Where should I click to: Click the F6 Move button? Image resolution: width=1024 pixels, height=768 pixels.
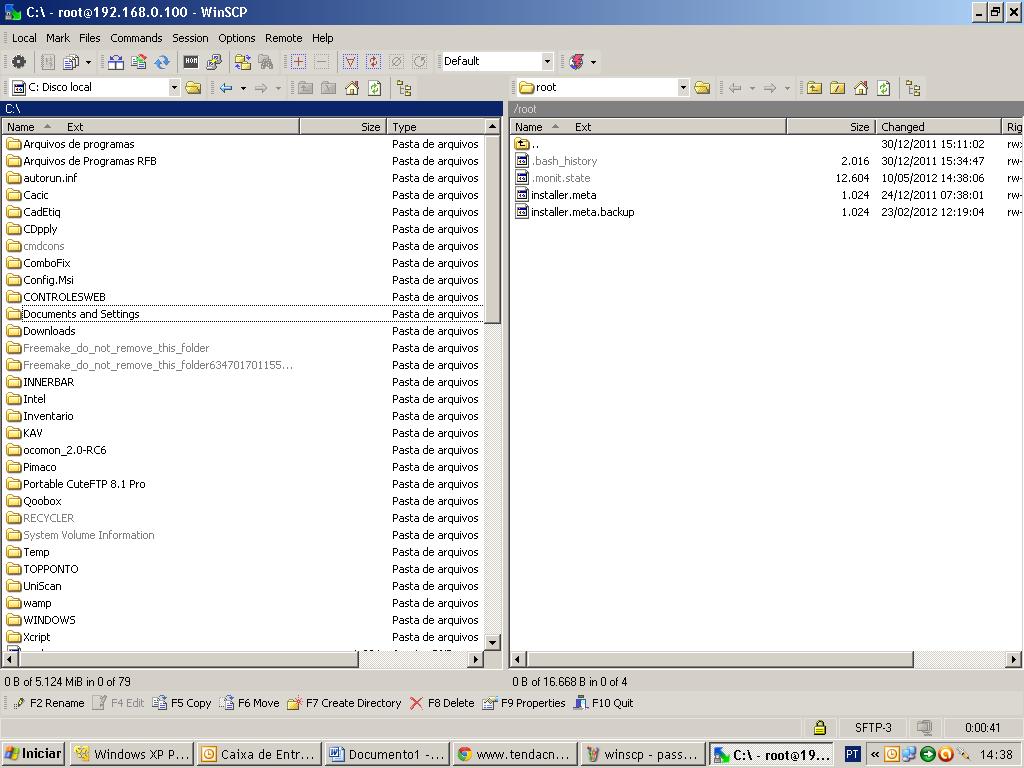point(249,703)
